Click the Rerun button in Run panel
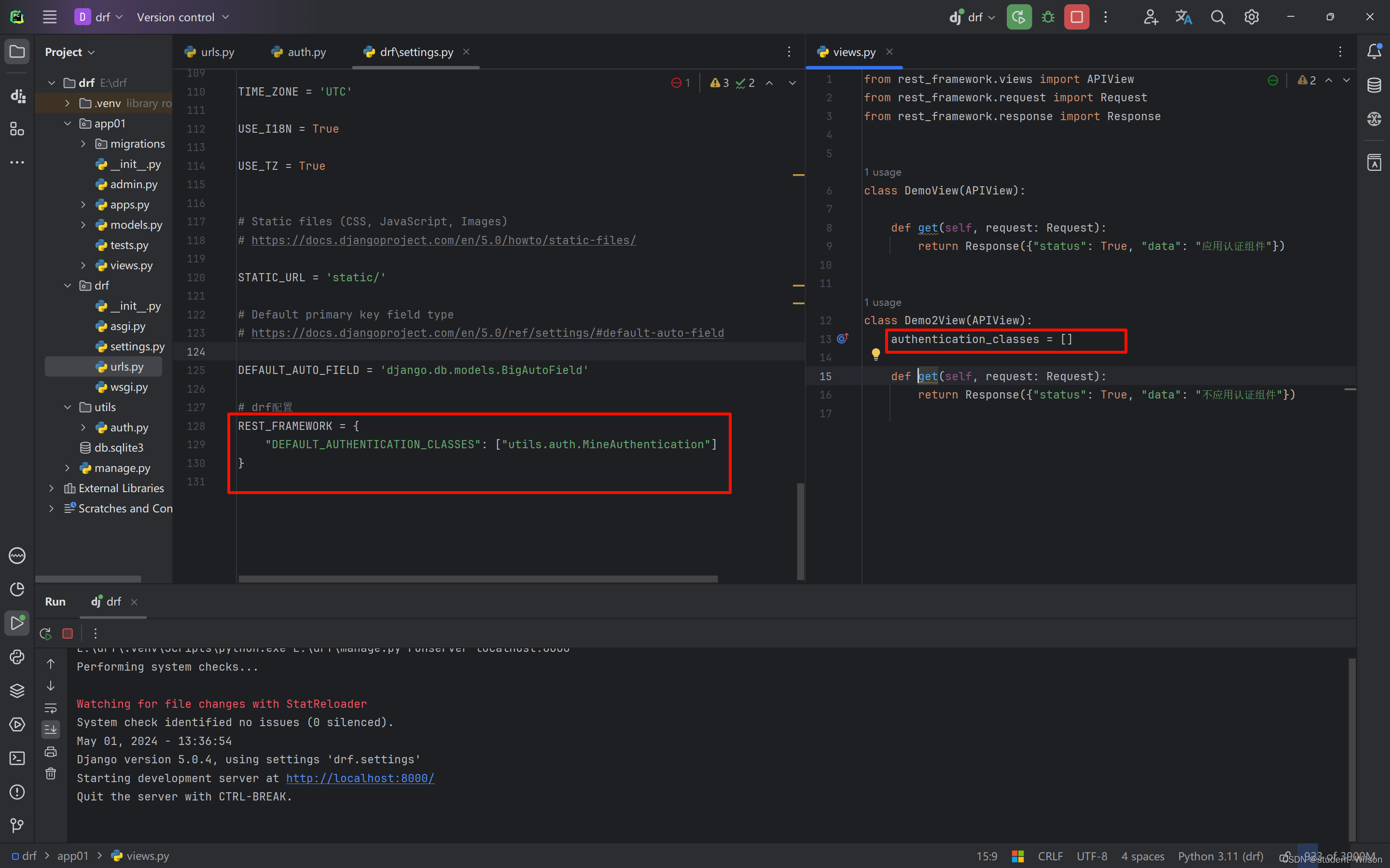Image resolution: width=1390 pixels, height=868 pixels. [45, 634]
